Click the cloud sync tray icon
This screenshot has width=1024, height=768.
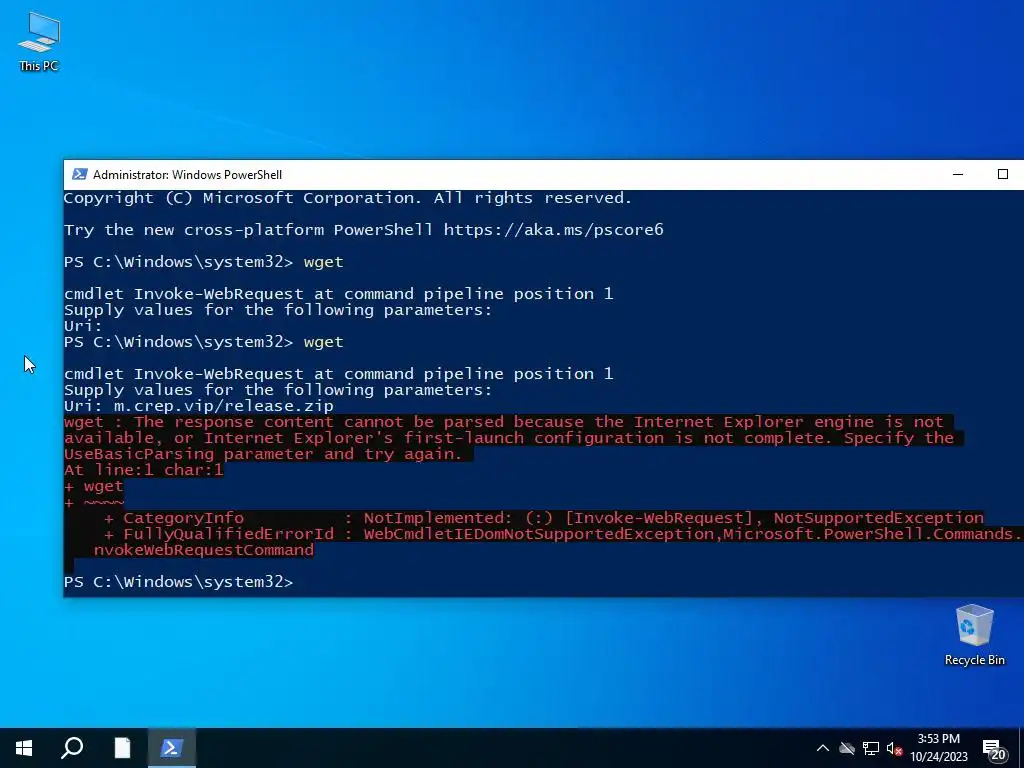point(847,748)
